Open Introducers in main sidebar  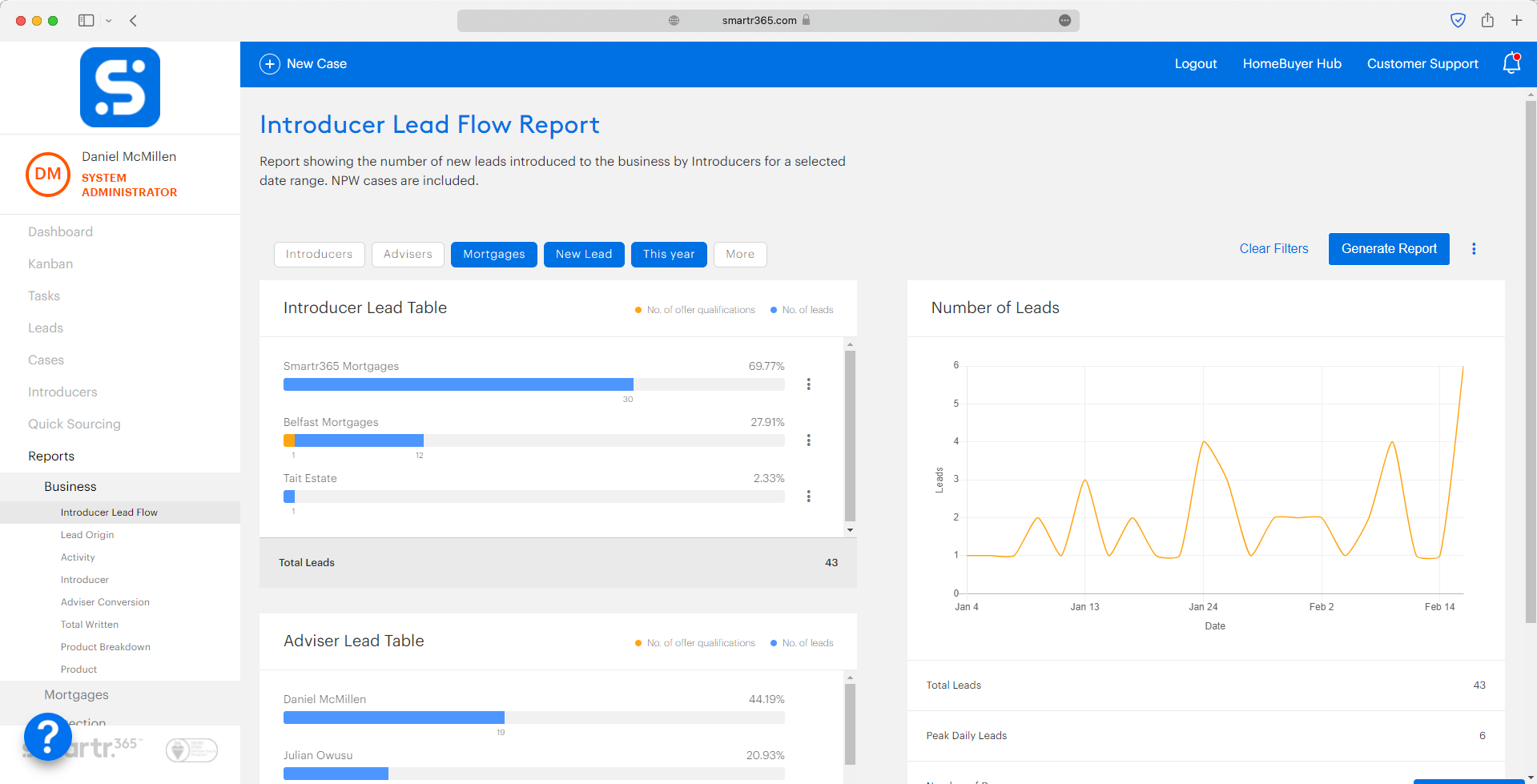click(x=62, y=392)
